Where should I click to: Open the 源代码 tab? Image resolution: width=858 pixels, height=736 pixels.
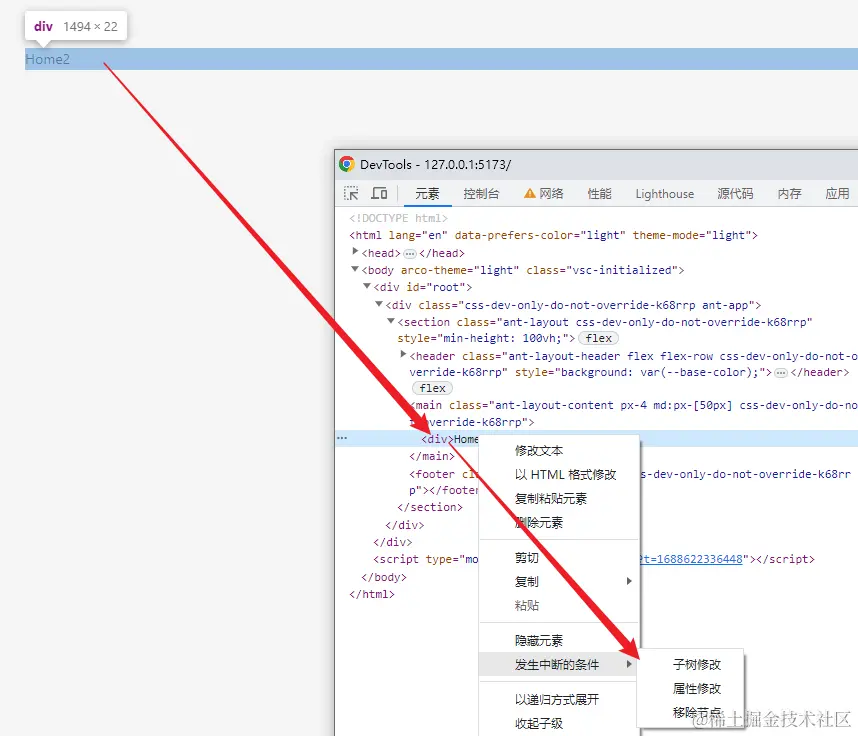pos(735,194)
